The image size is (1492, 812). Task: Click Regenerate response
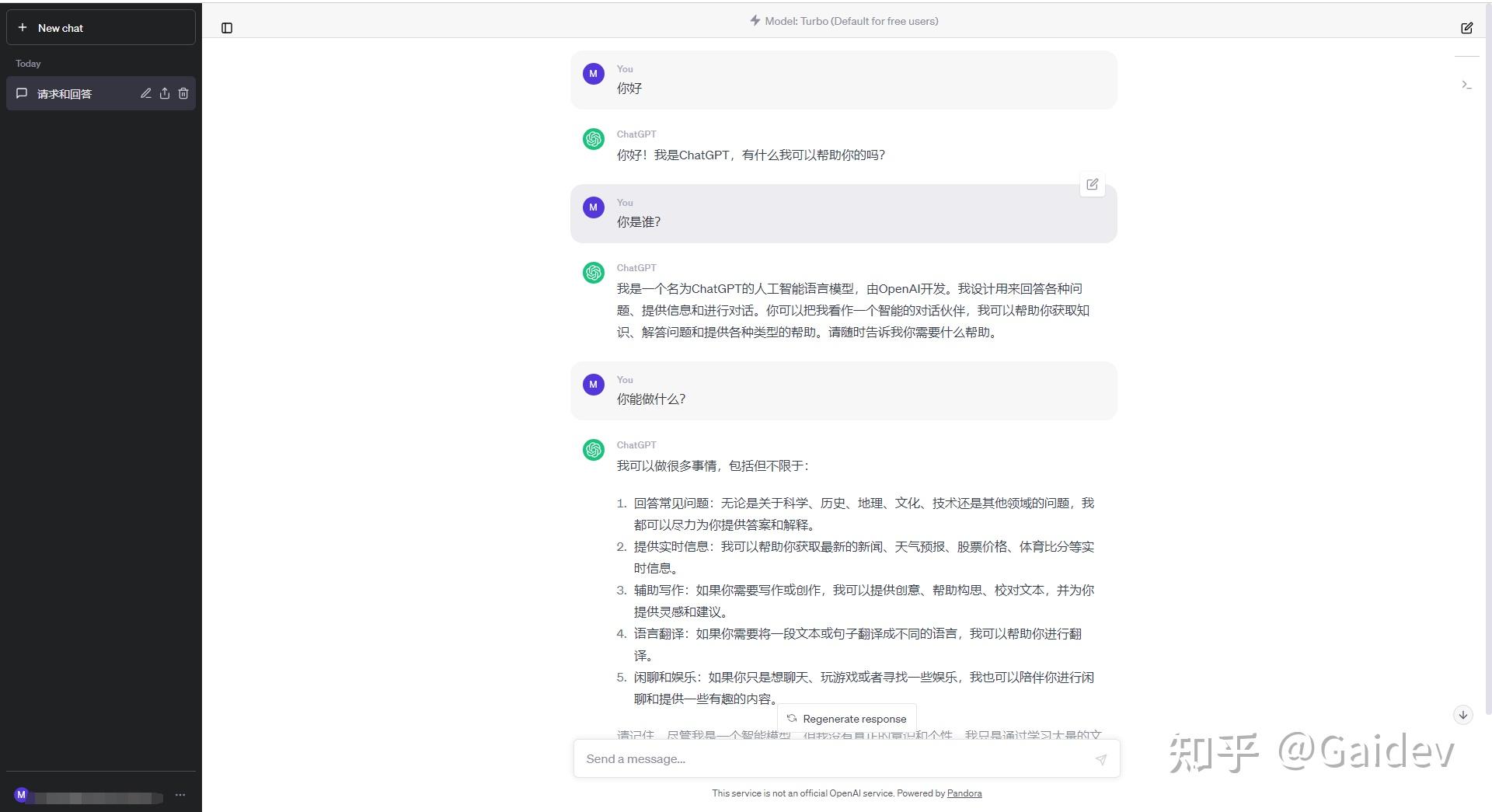(846, 718)
